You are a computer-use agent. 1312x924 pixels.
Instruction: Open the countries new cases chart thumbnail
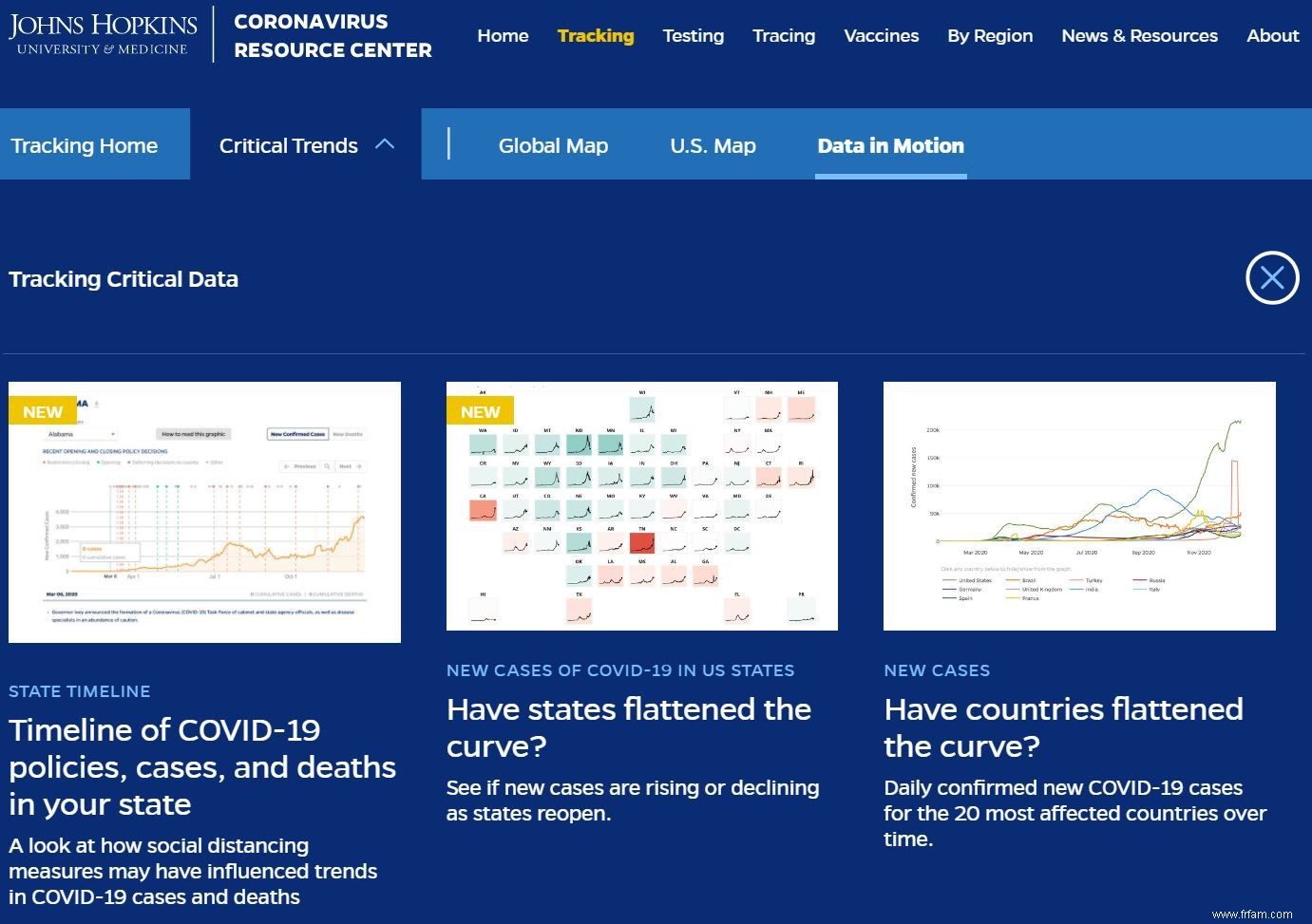1079,506
